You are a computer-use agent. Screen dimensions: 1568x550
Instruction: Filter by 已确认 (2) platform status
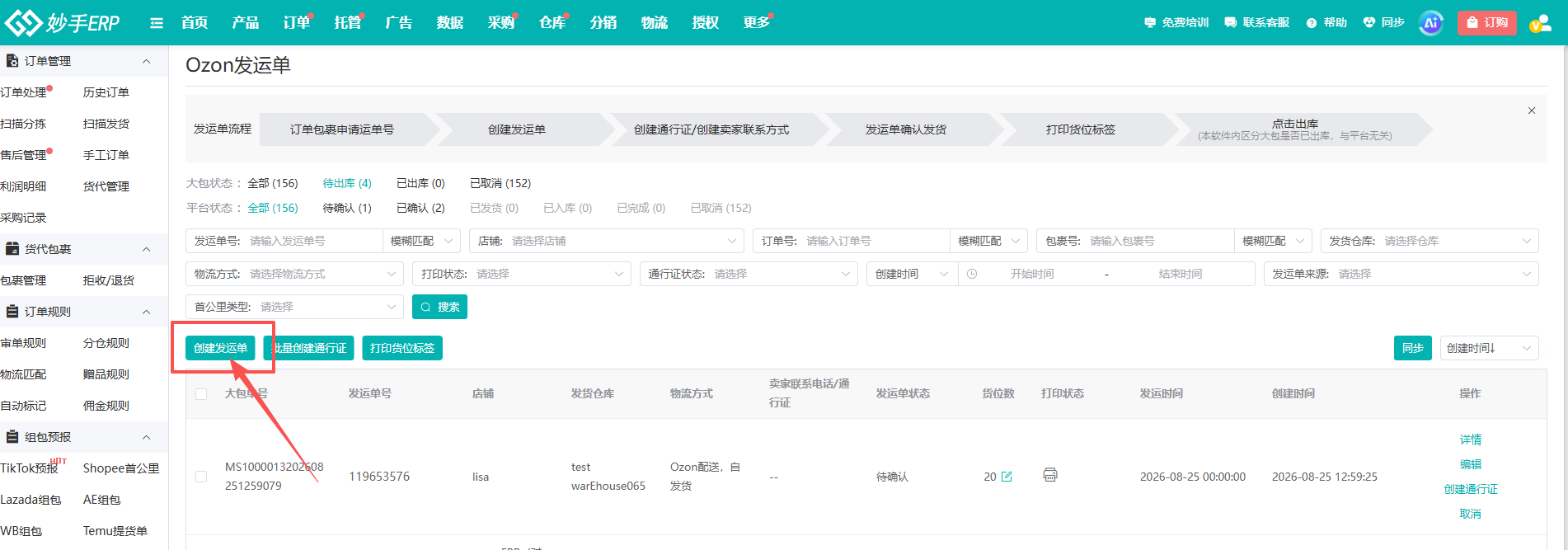(420, 208)
